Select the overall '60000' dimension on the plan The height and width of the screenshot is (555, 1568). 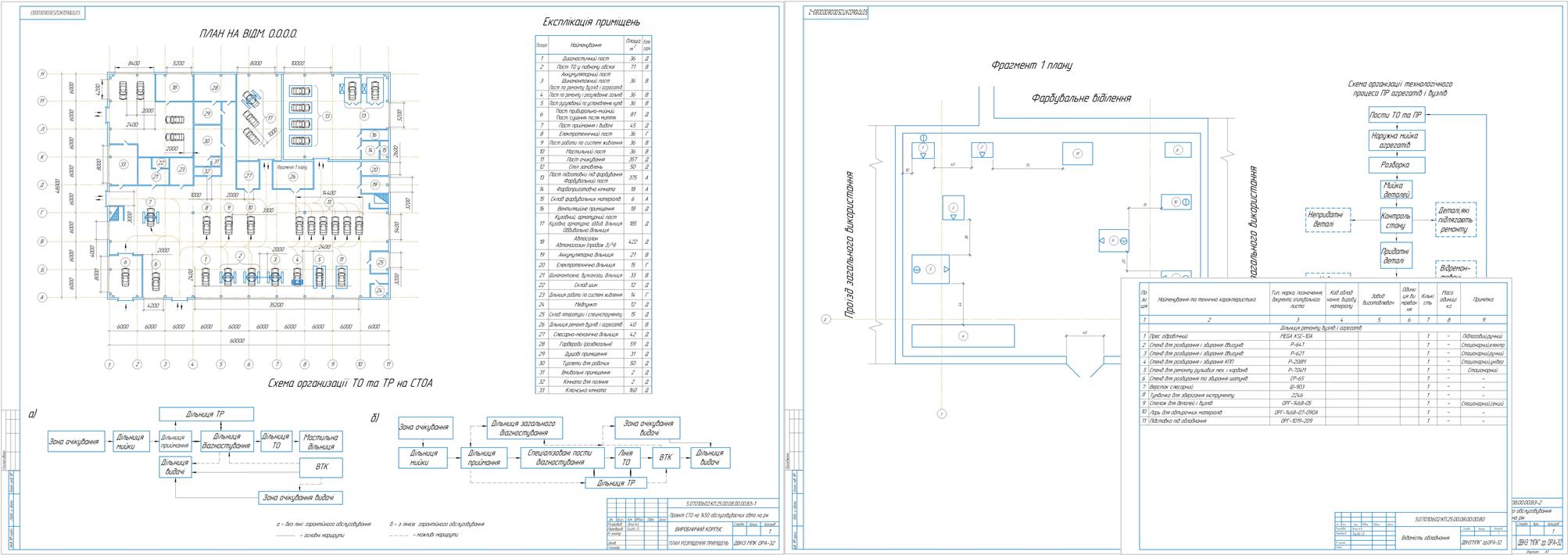236,340
